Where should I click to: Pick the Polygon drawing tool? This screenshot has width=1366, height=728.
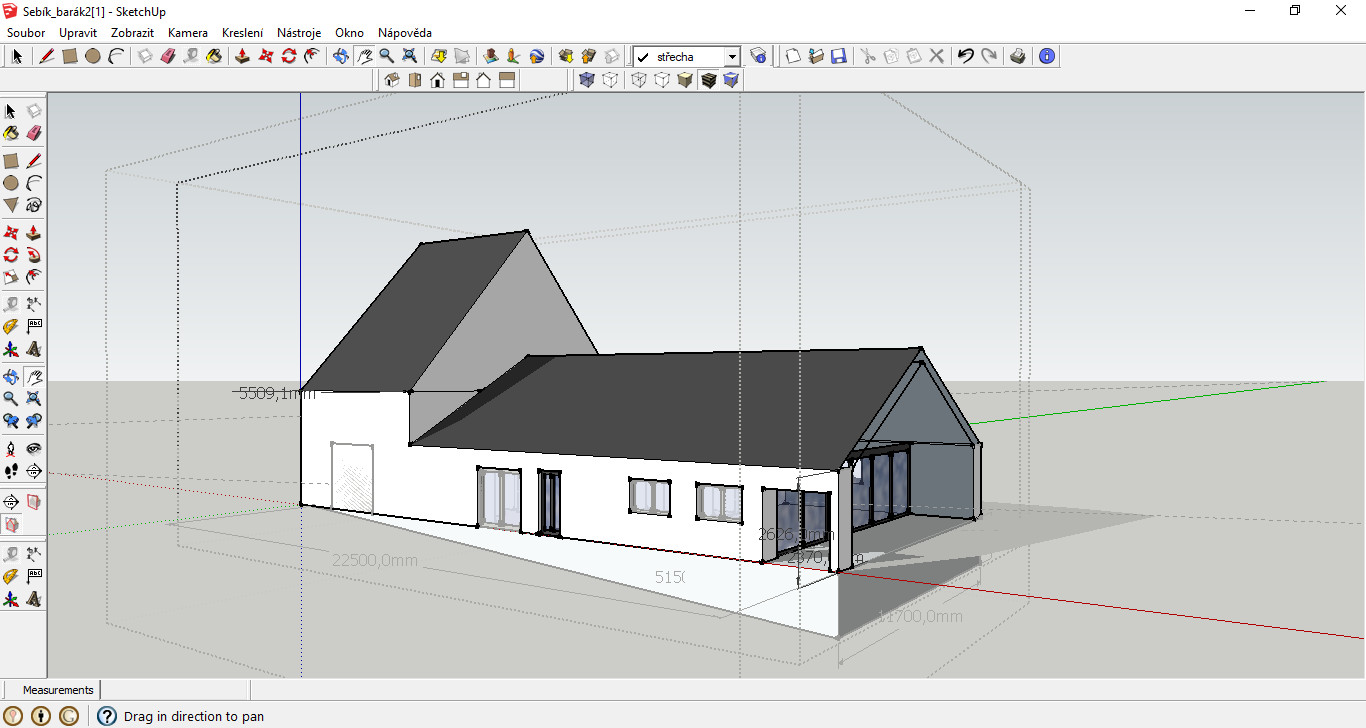[x=11, y=205]
